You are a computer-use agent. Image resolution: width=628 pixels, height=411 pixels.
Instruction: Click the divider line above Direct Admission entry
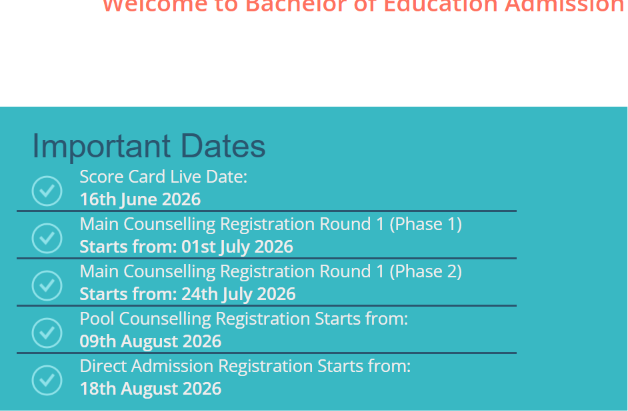click(x=267, y=353)
